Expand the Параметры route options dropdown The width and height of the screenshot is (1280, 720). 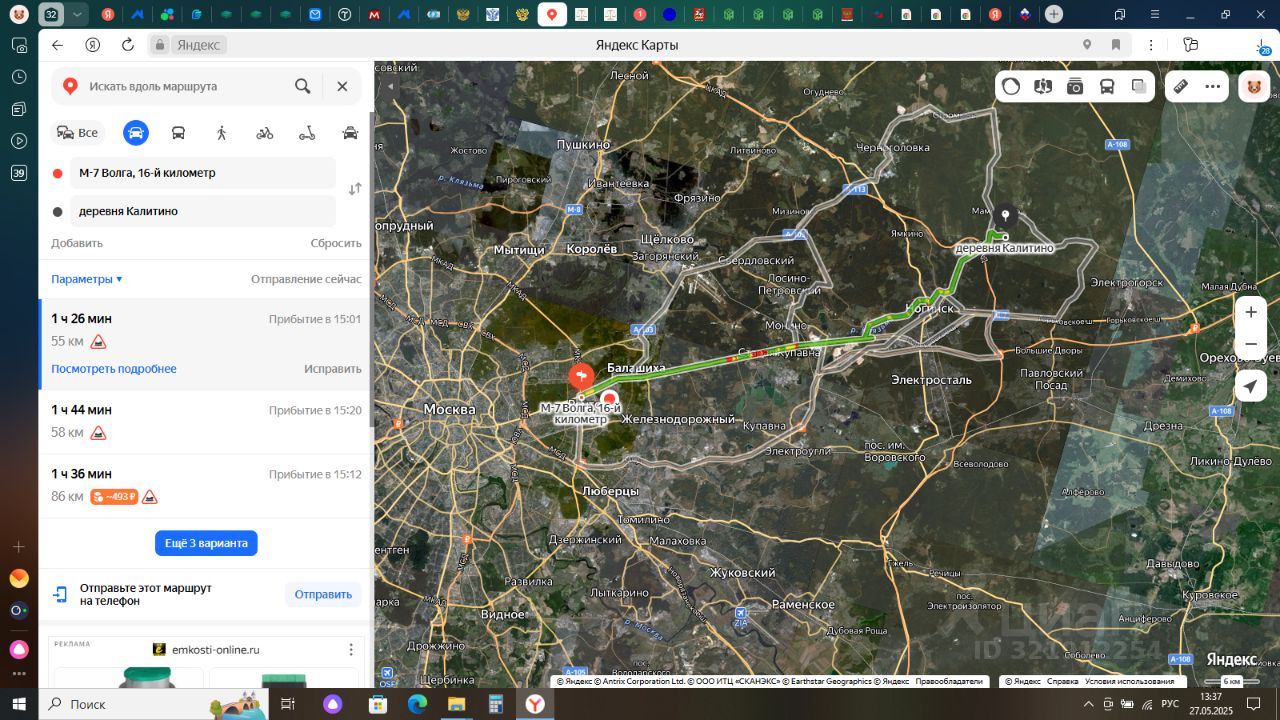pyautogui.click(x=87, y=279)
